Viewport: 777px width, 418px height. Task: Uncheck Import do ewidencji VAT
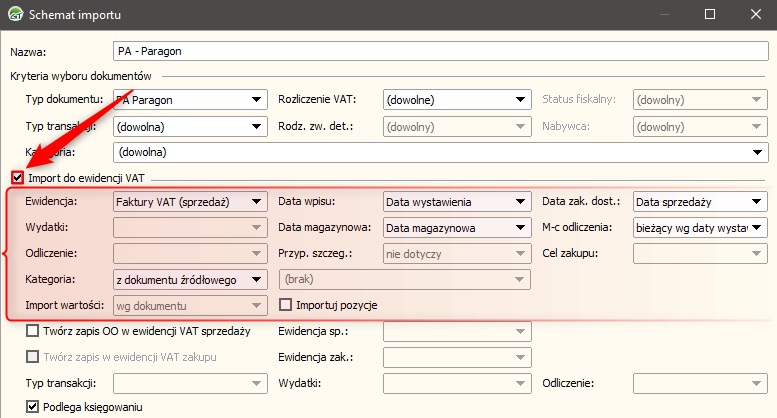point(17,178)
